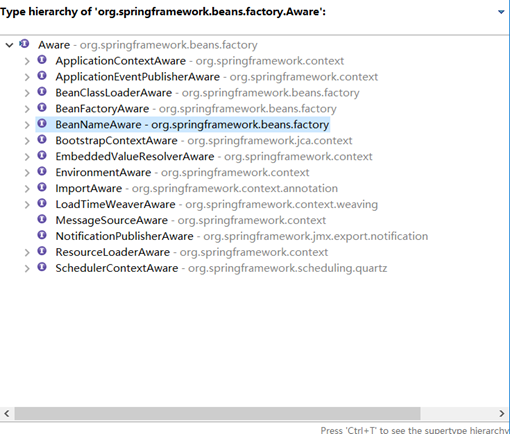Select MessageSourceAware in the hierarchy
The image size is (510, 434).
(191, 220)
